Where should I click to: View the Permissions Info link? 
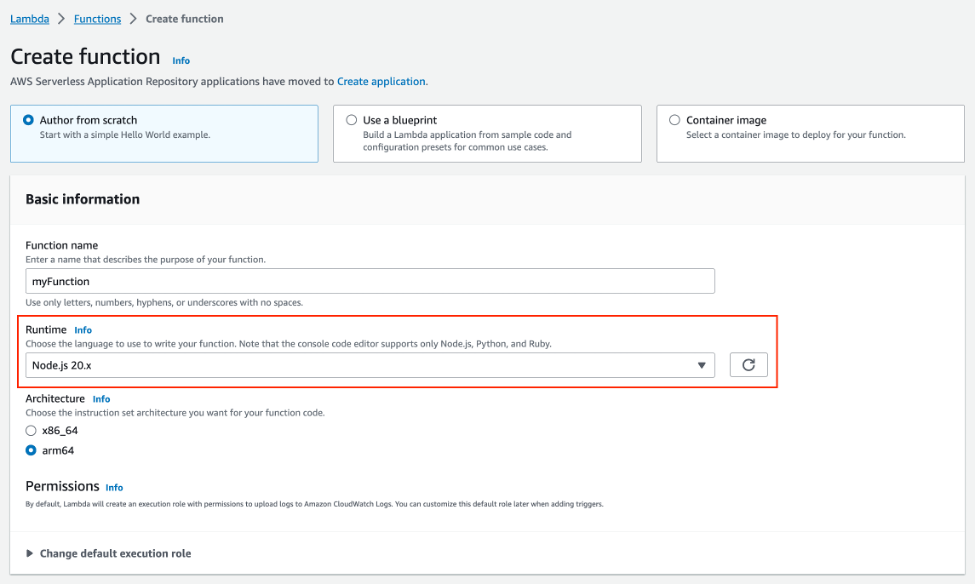114,487
